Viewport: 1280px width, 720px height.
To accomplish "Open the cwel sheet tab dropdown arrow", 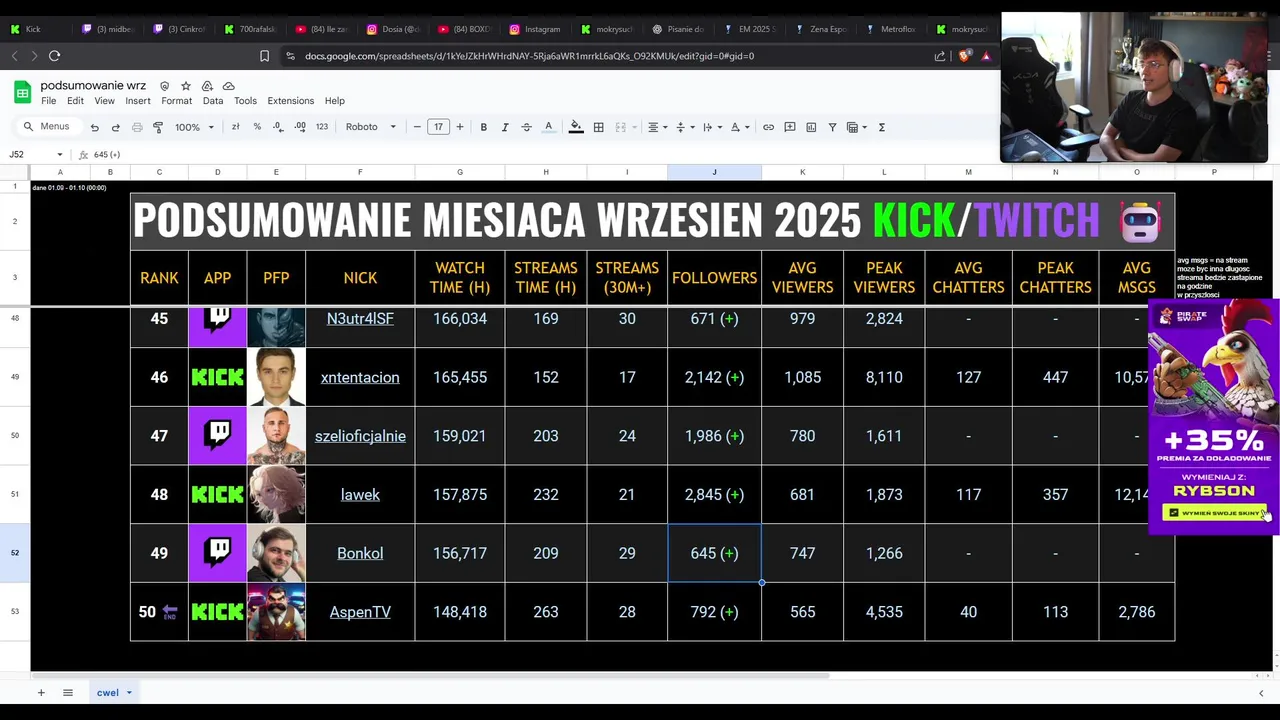I will (129, 693).
